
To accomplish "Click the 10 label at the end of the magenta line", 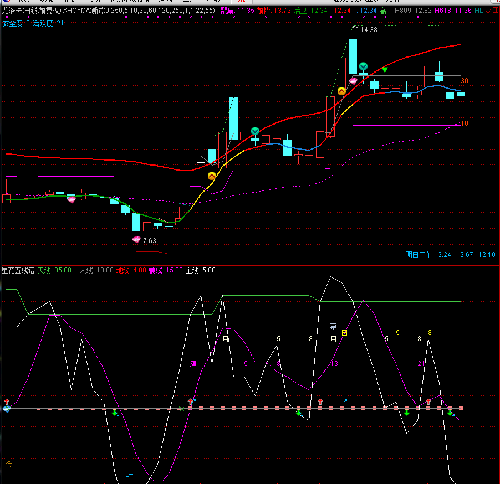I will (464, 124).
